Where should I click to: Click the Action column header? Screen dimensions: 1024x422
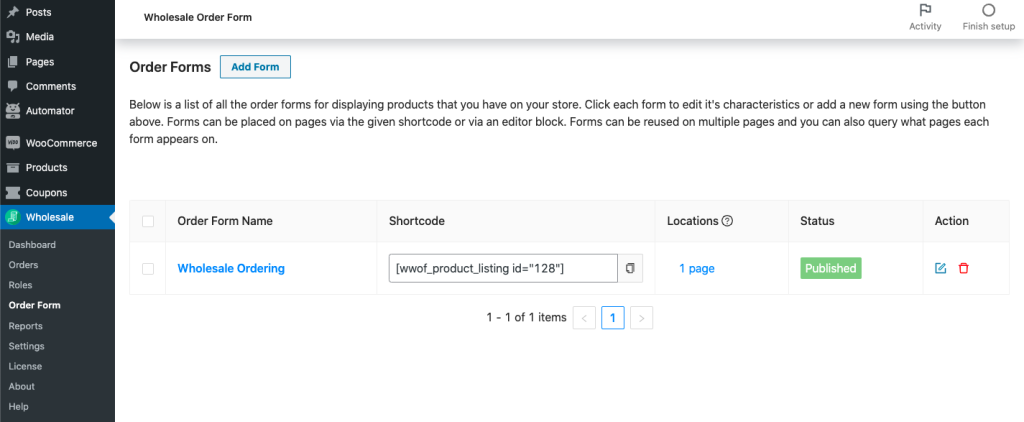click(952, 221)
